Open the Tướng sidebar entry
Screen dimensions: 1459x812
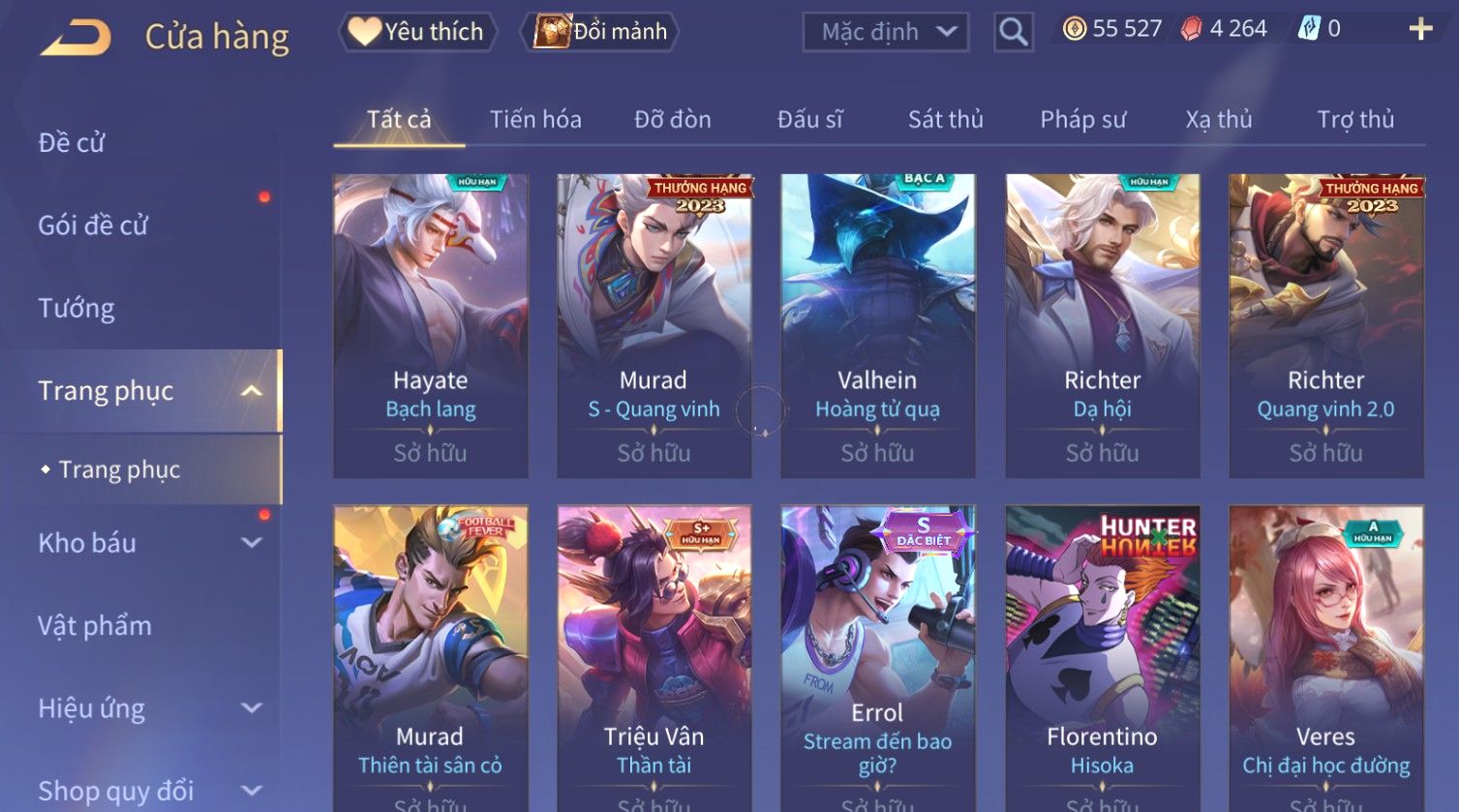click(x=76, y=309)
